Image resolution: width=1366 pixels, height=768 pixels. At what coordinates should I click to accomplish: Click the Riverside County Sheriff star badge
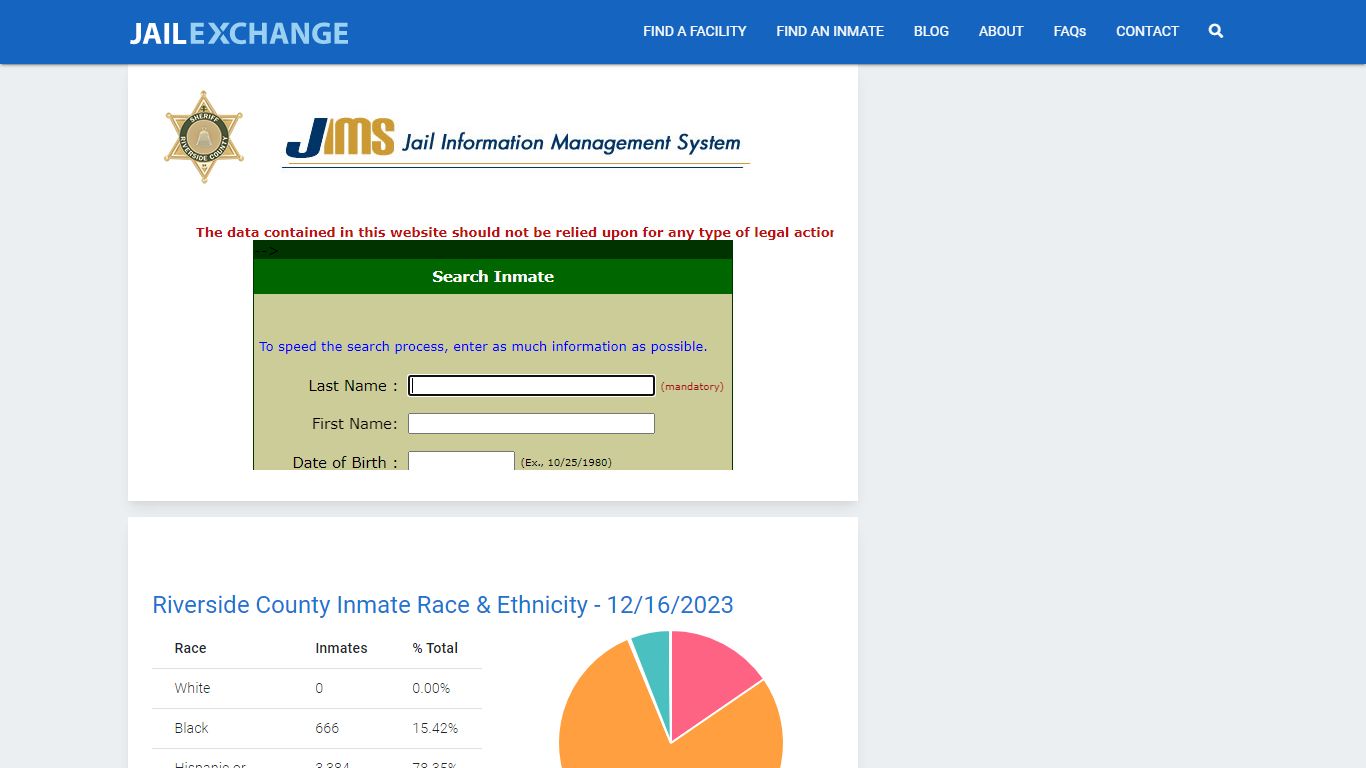click(x=204, y=137)
